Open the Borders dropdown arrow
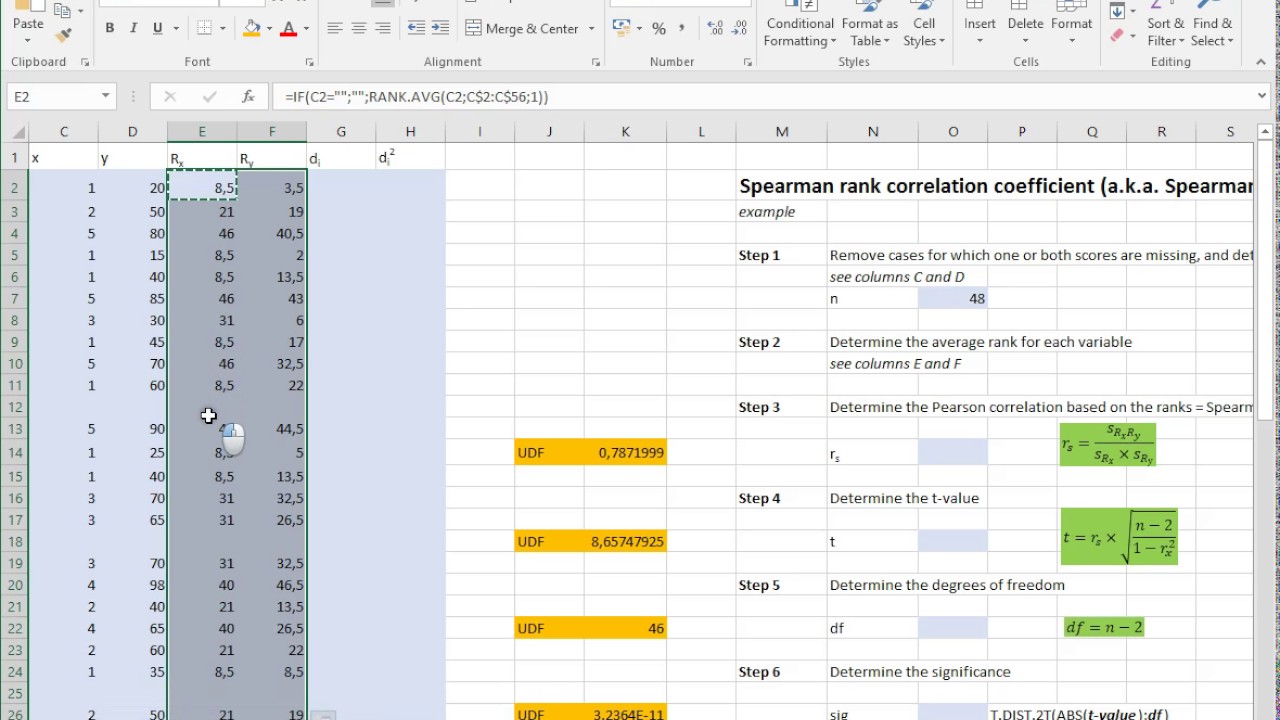1280x720 pixels. click(222, 29)
